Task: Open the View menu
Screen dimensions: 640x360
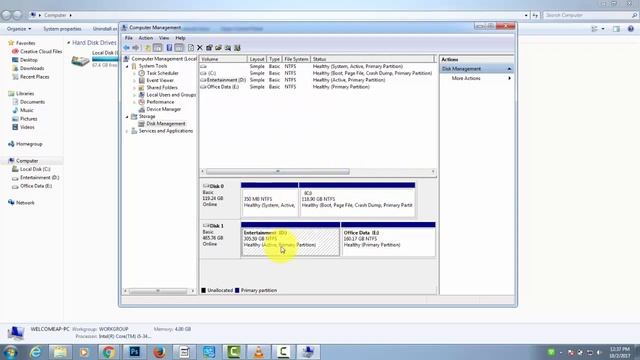Action: coord(164,38)
